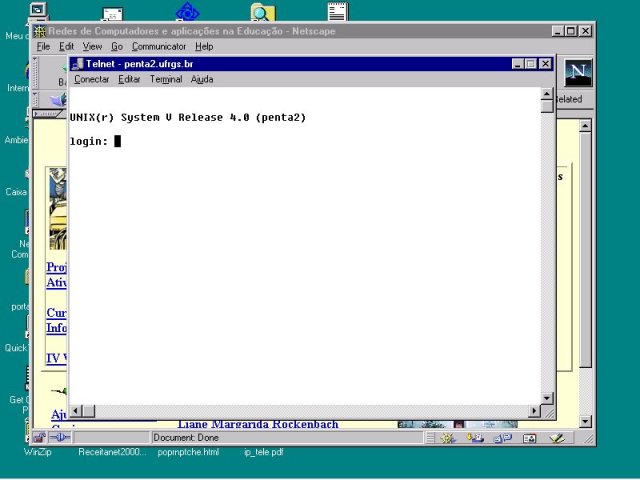Open Netscape's Communicator menu
Viewport: 640px width, 480px height.
[159, 47]
